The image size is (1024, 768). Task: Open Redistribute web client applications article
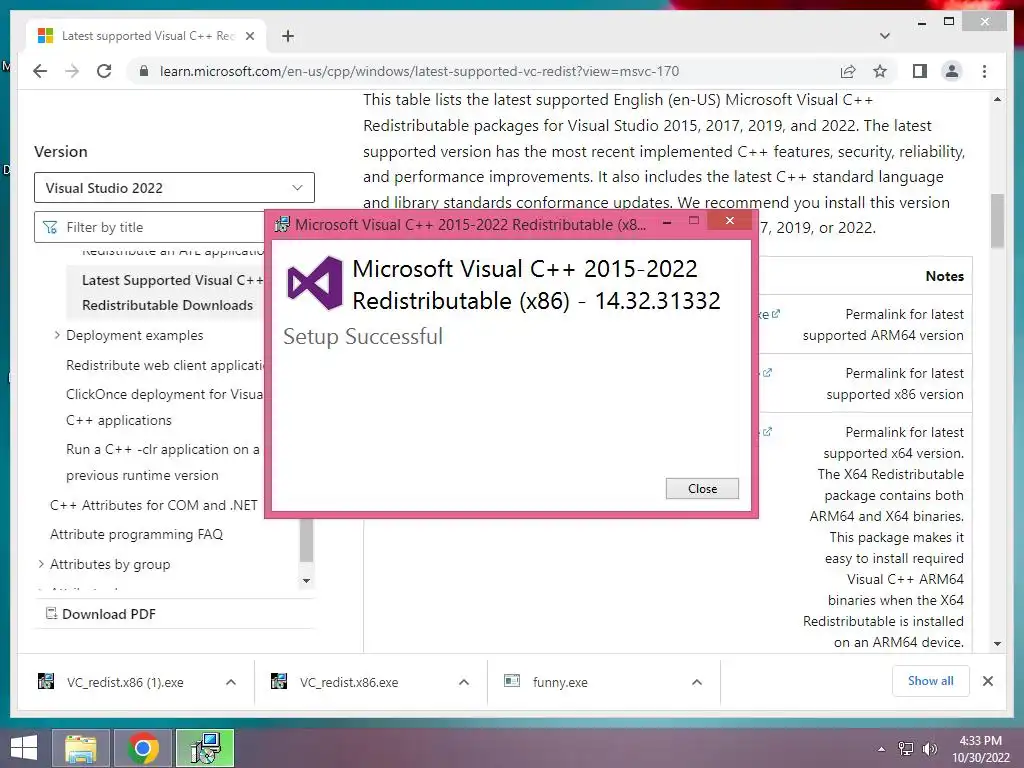tap(165, 365)
